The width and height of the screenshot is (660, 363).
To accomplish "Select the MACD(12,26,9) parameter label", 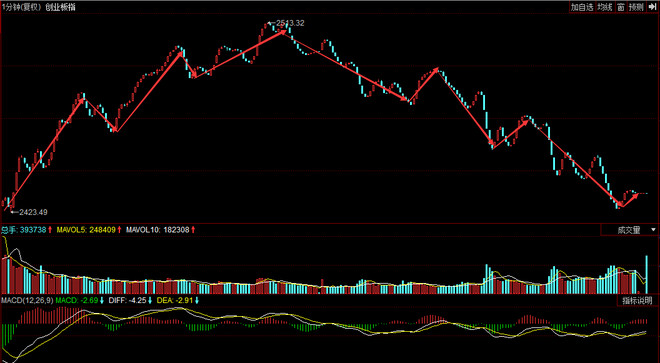I will pyautogui.click(x=27, y=301).
